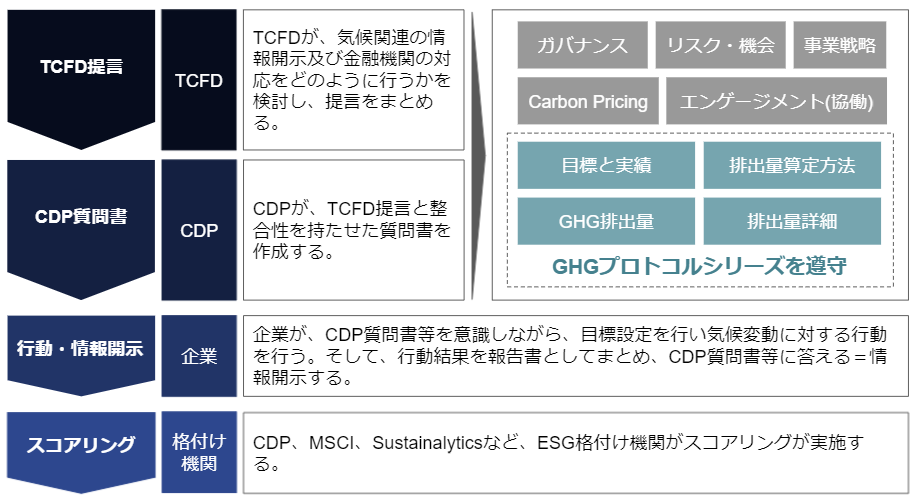
Task: Select the スコアリング arrow block
Action: coord(81,451)
